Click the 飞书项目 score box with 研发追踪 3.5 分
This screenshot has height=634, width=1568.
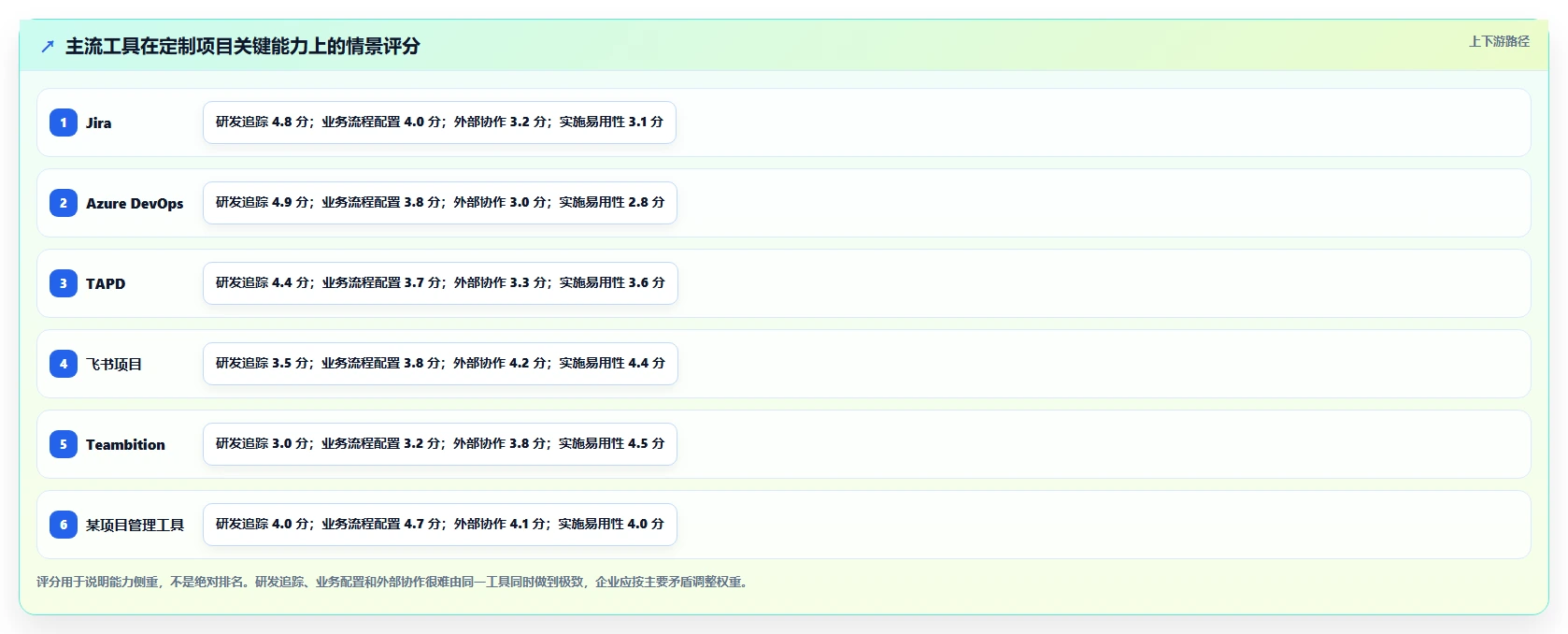440,364
